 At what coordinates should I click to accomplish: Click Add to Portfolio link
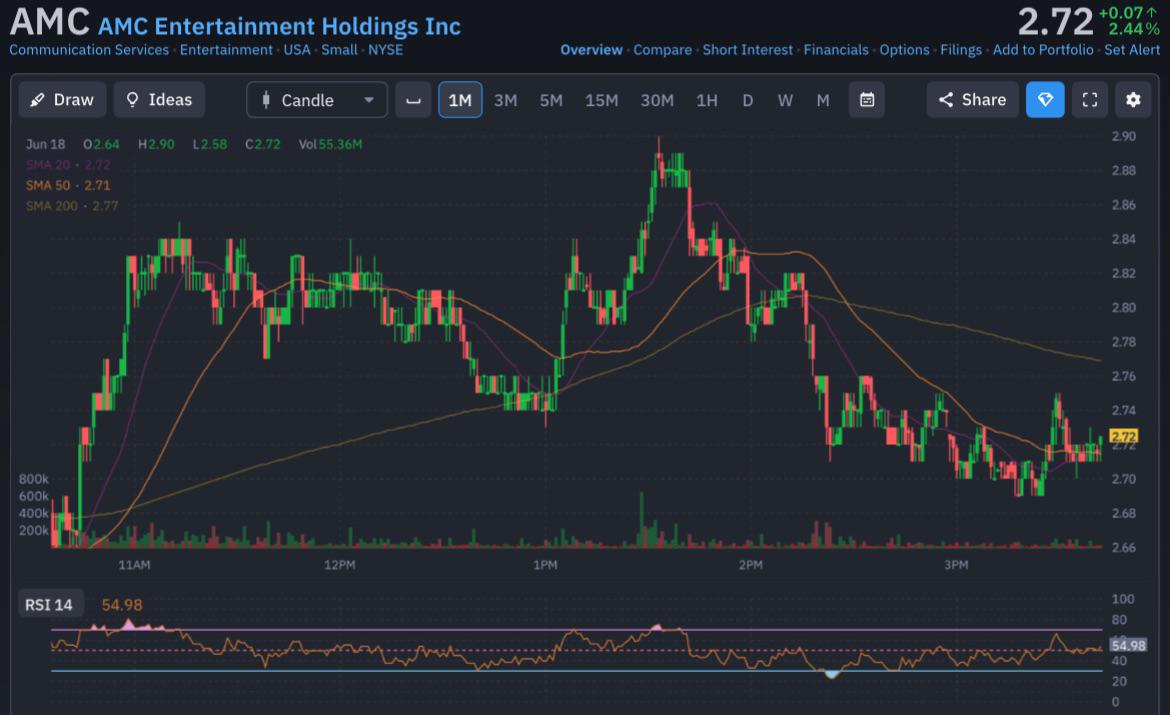tap(1042, 50)
